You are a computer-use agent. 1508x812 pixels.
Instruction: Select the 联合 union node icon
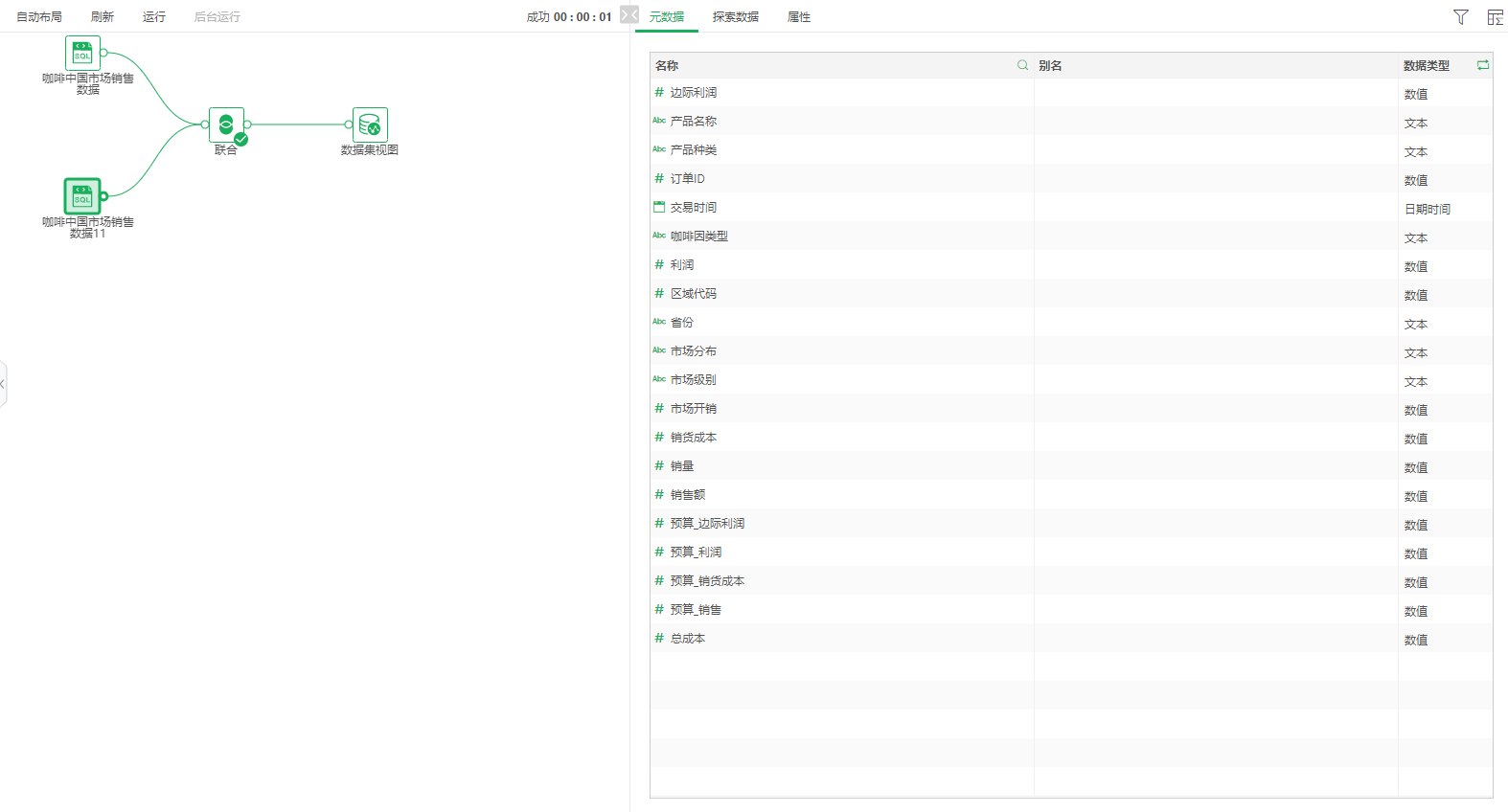pyautogui.click(x=226, y=124)
